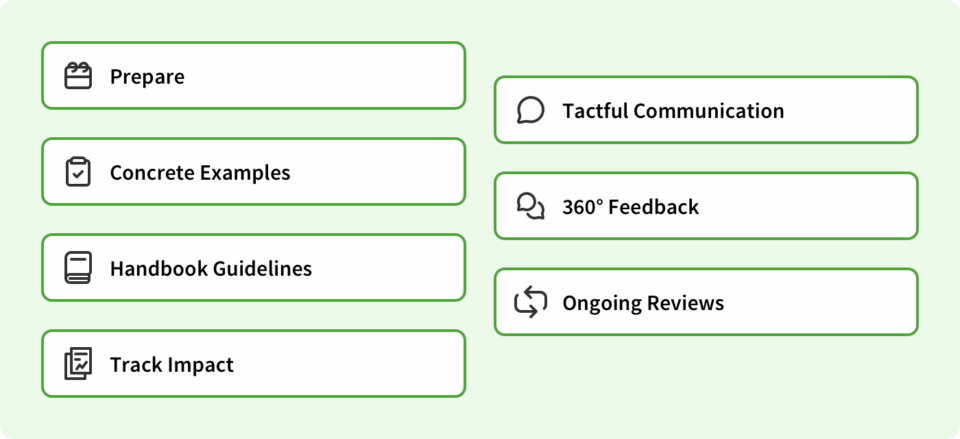Open the "Track Impact" label
The image size is (960, 439).
tap(171, 364)
